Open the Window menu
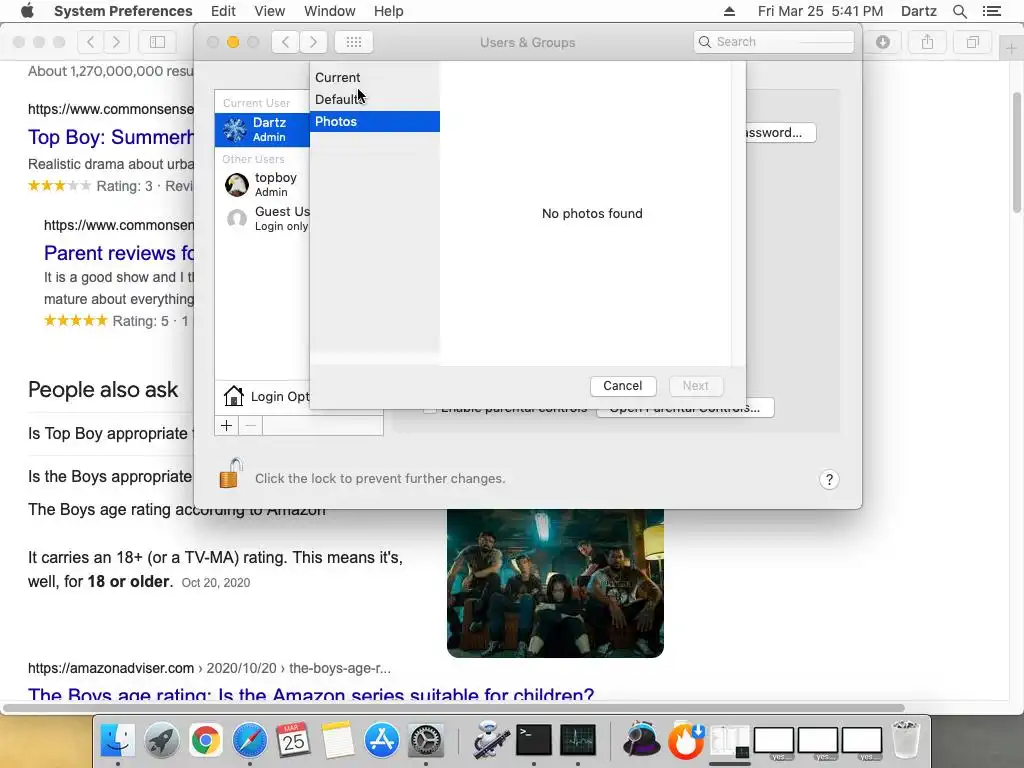This screenshot has width=1024, height=768. click(x=329, y=11)
